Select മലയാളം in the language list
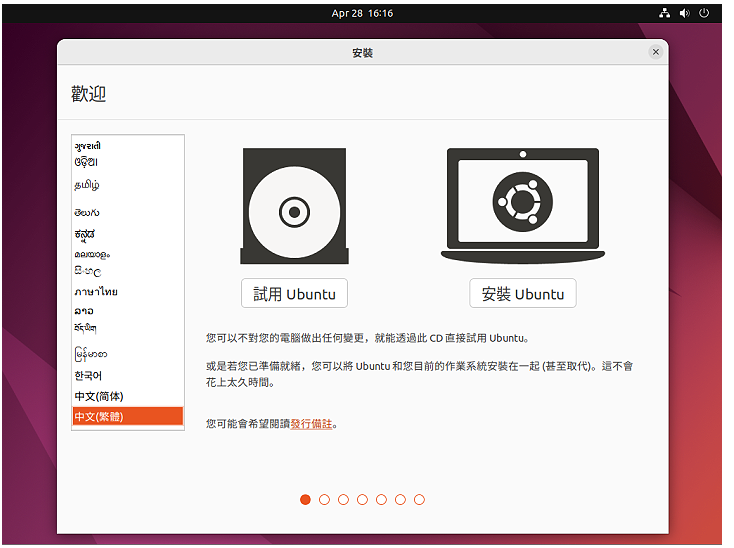Viewport: 734px width, 548px height. coord(128,255)
